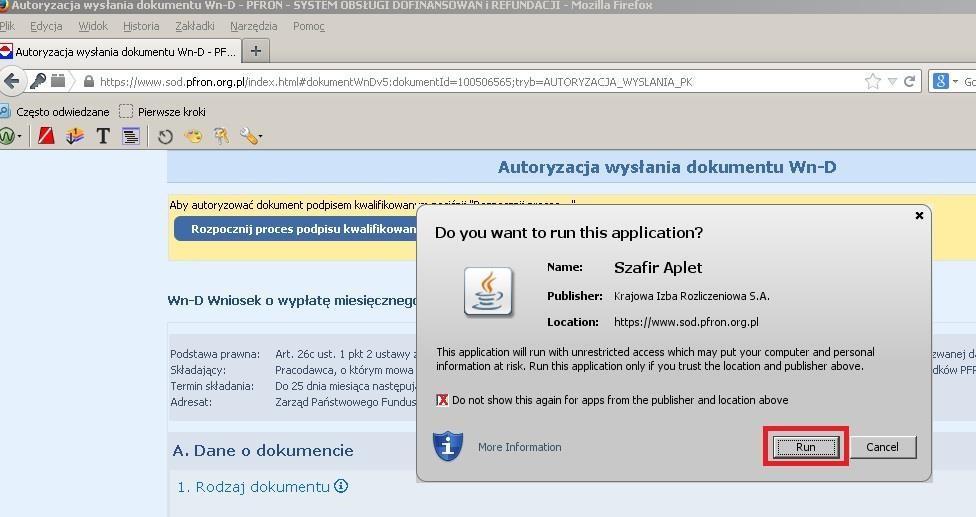Click the paint palette toolbar icon

[x=194, y=136]
